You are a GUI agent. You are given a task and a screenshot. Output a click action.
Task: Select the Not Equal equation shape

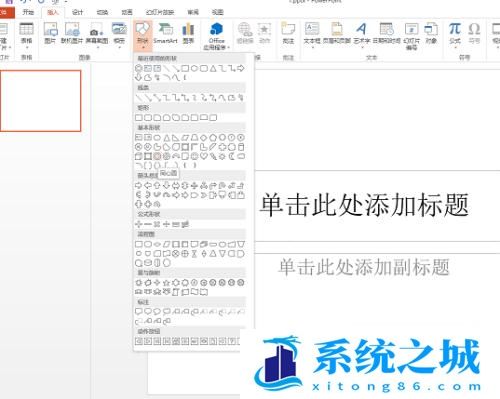coord(185,224)
